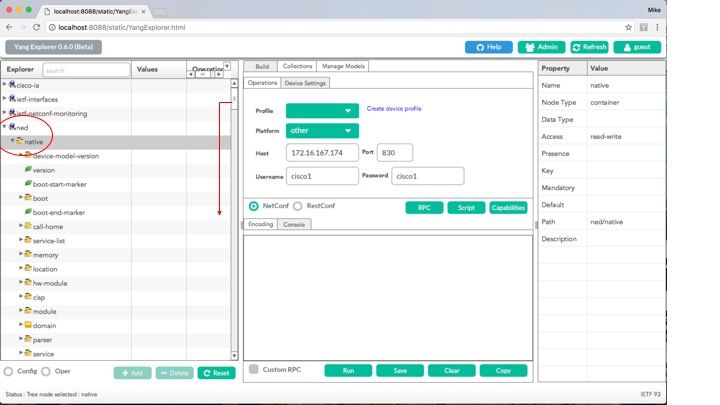720x405 pixels.
Task: Click the domain folder icon
Action: (28, 325)
